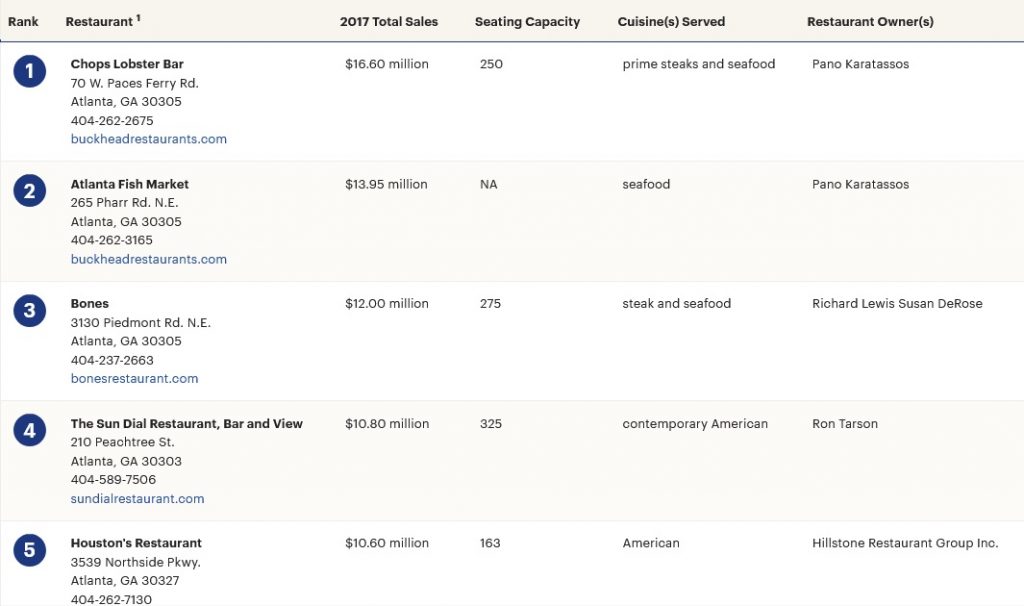The width and height of the screenshot is (1024, 606).
Task: Click the $10.80 million sales value
Action: tap(387, 424)
